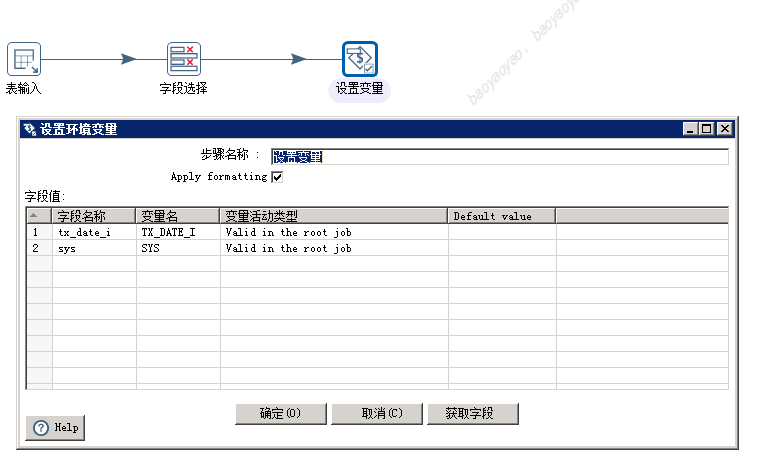Click the sort arrow in row-number header
This screenshot has height=456, width=770.
click(34, 215)
